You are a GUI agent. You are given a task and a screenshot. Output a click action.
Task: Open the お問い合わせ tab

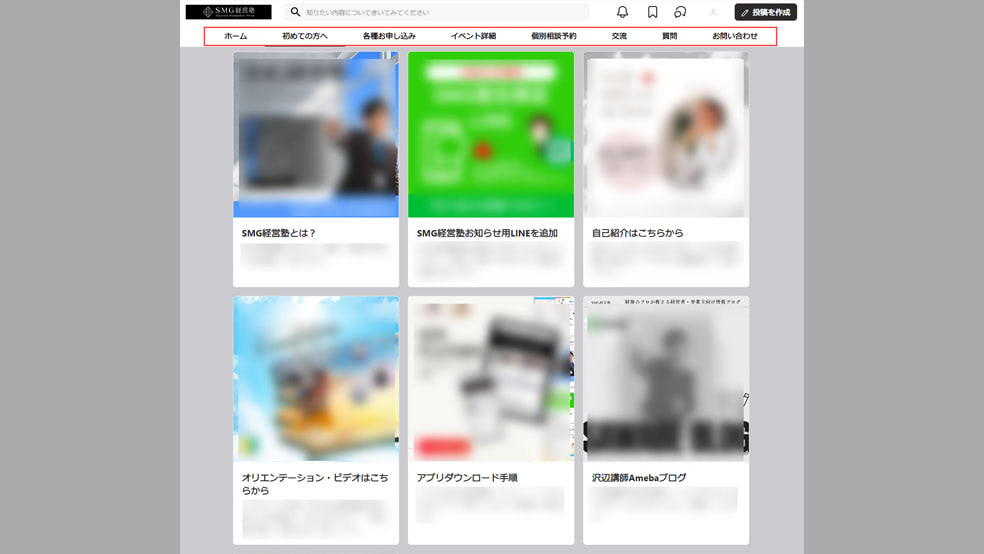point(735,36)
